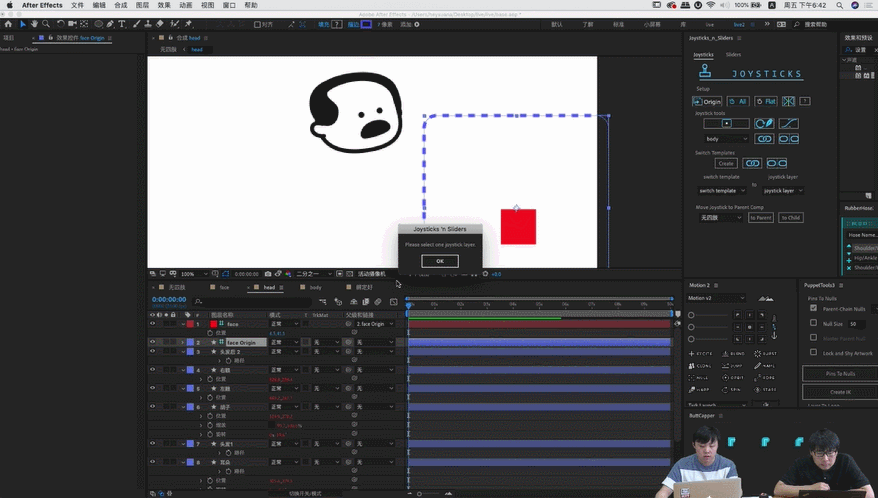Toggle the Parent-Chain Nulls checkbox
This screenshot has height=498, width=878.
814,308
